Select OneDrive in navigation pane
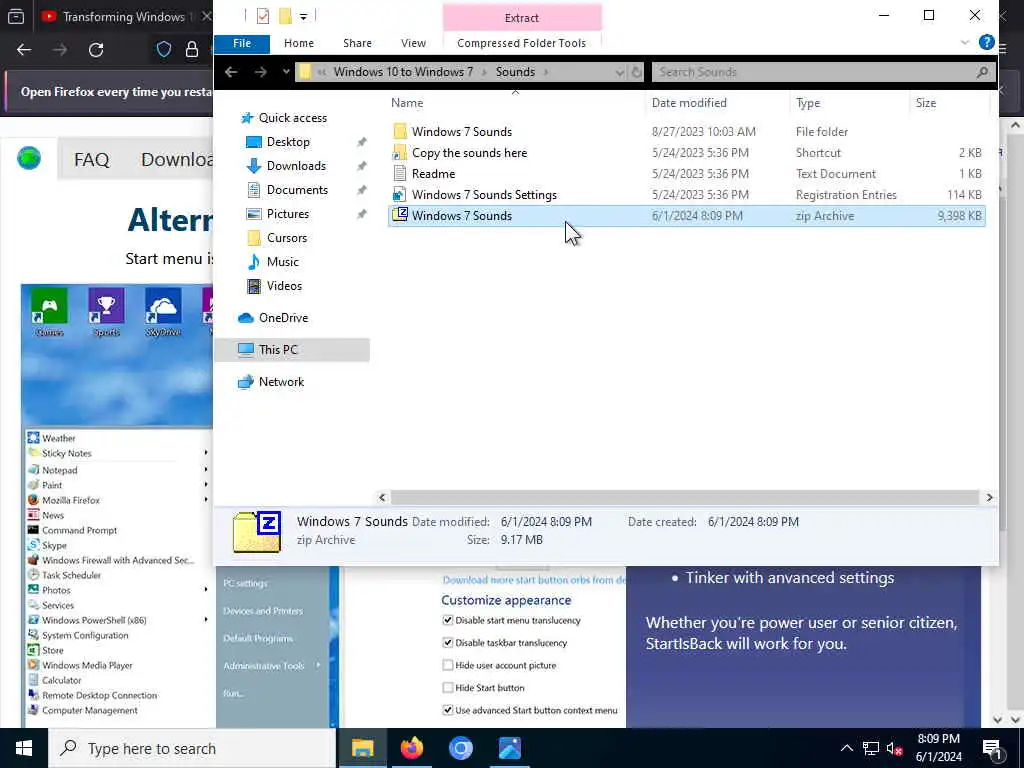 coord(283,318)
